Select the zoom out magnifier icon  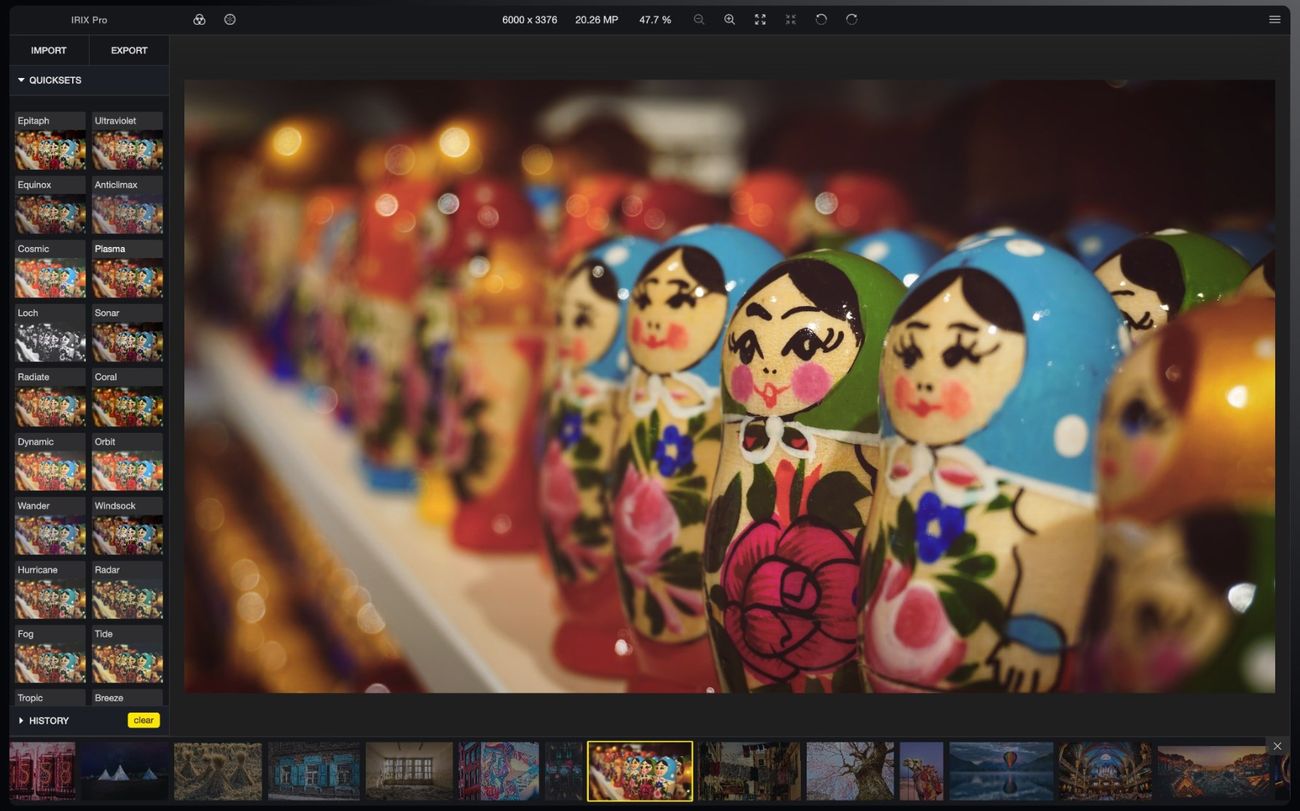[698, 19]
